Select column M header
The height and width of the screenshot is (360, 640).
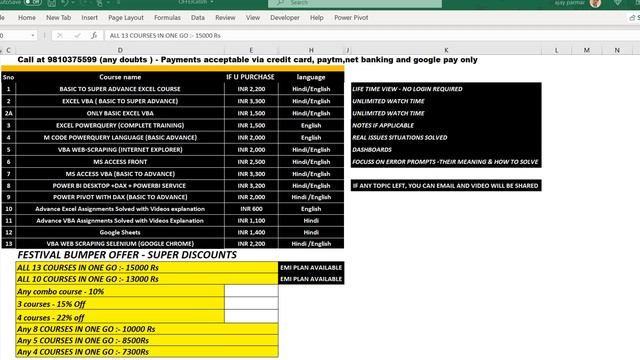click(x=587, y=50)
